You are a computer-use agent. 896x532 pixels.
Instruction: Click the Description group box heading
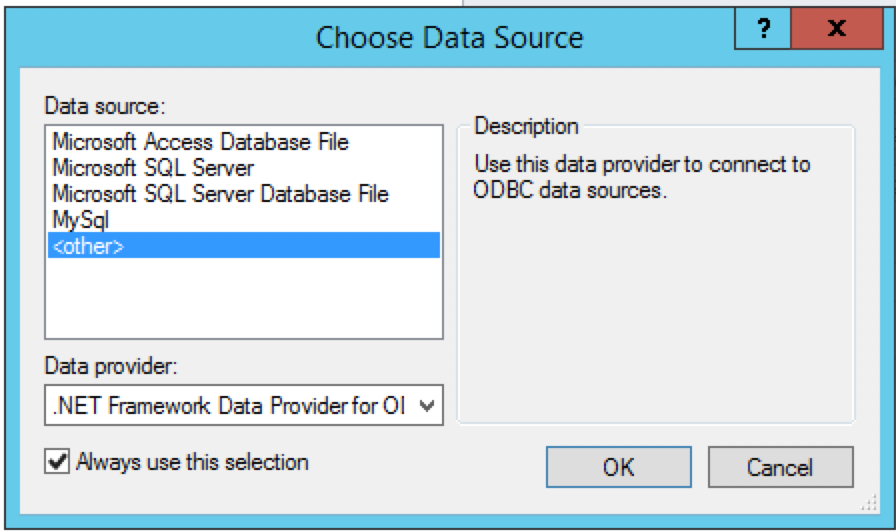click(x=526, y=126)
